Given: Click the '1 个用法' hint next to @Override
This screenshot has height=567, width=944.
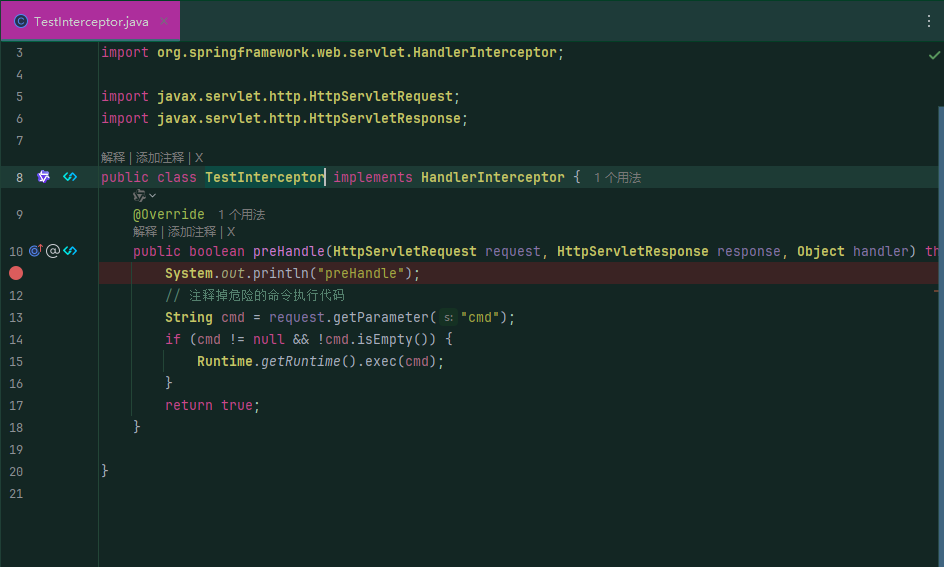Looking at the screenshot, I should (x=241, y=215).
